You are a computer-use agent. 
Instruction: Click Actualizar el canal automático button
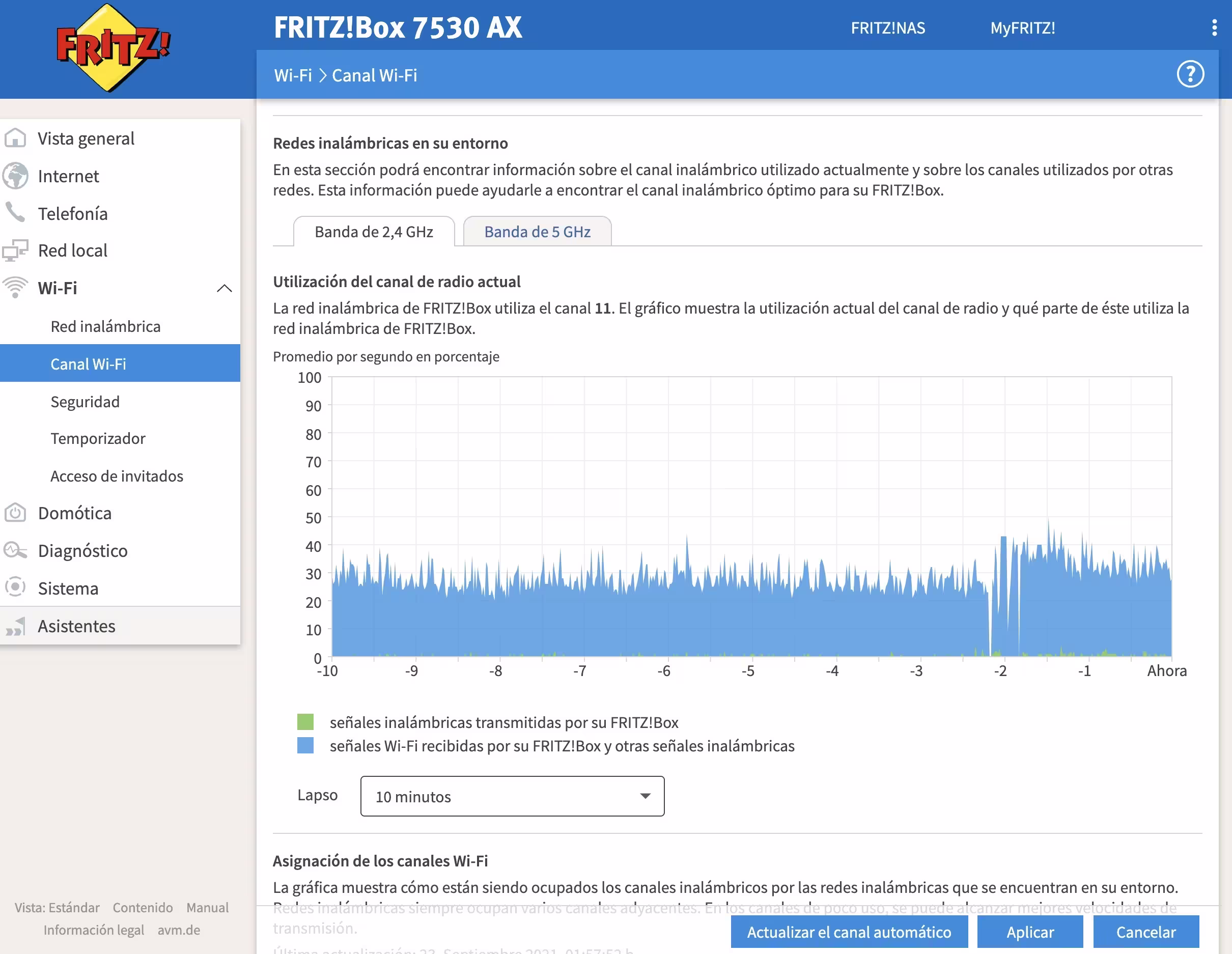[849, 932]
